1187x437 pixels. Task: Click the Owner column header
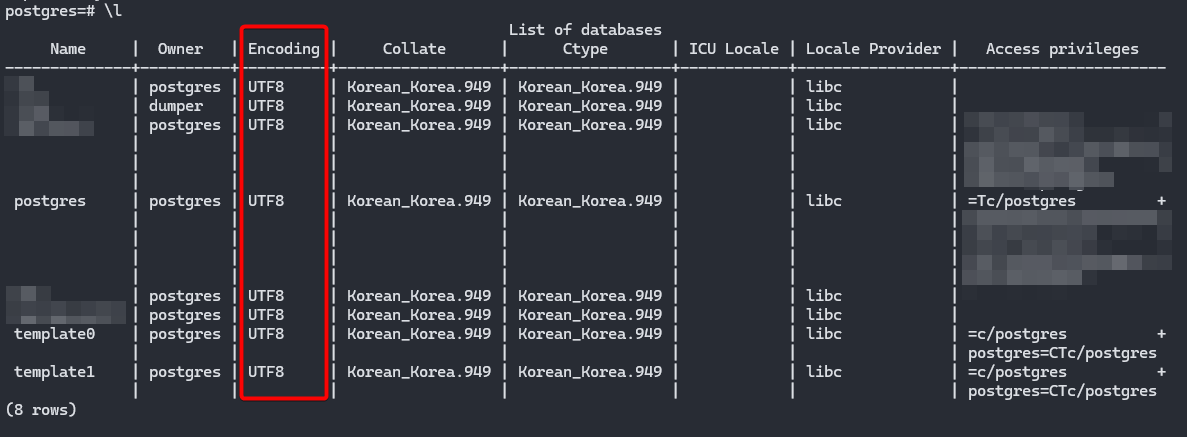click(180, 49)
